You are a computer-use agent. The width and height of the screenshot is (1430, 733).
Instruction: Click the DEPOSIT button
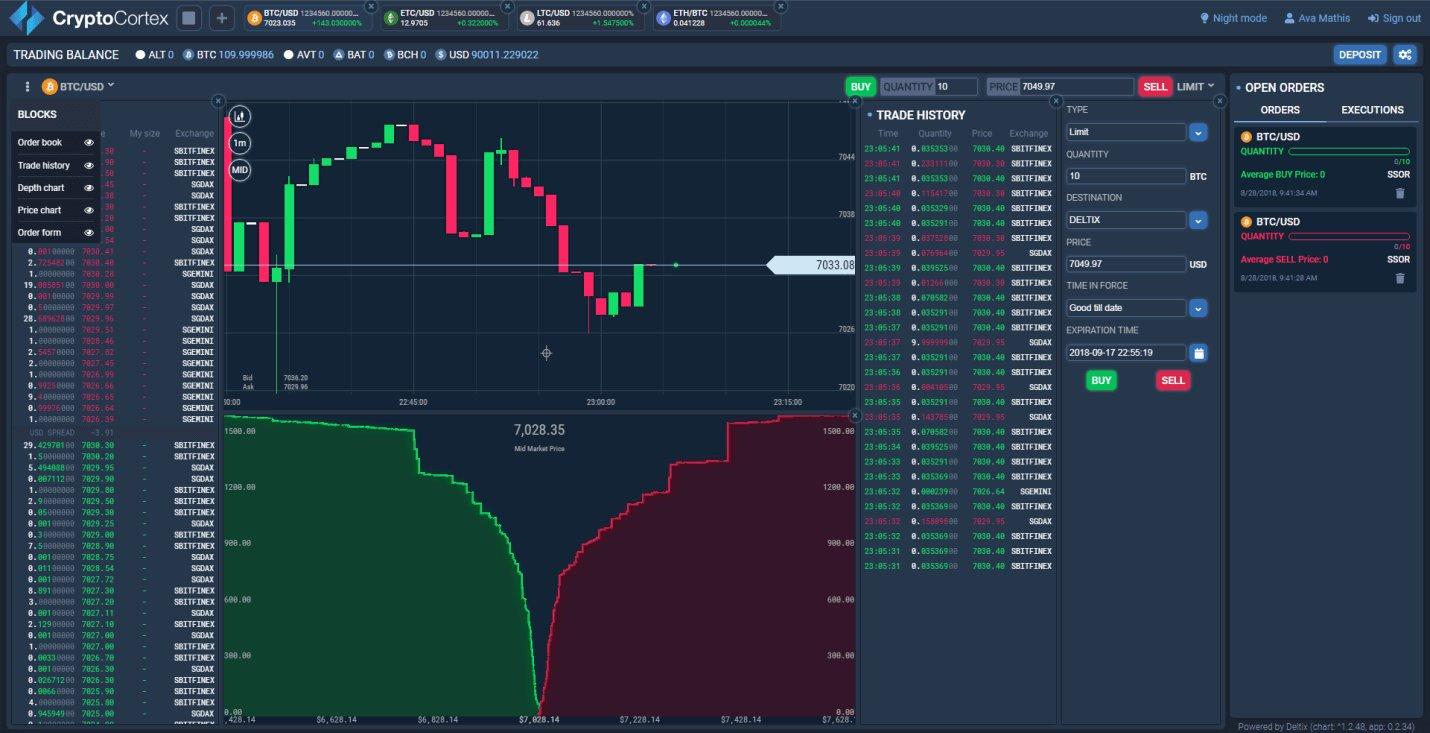(1359, 54)
